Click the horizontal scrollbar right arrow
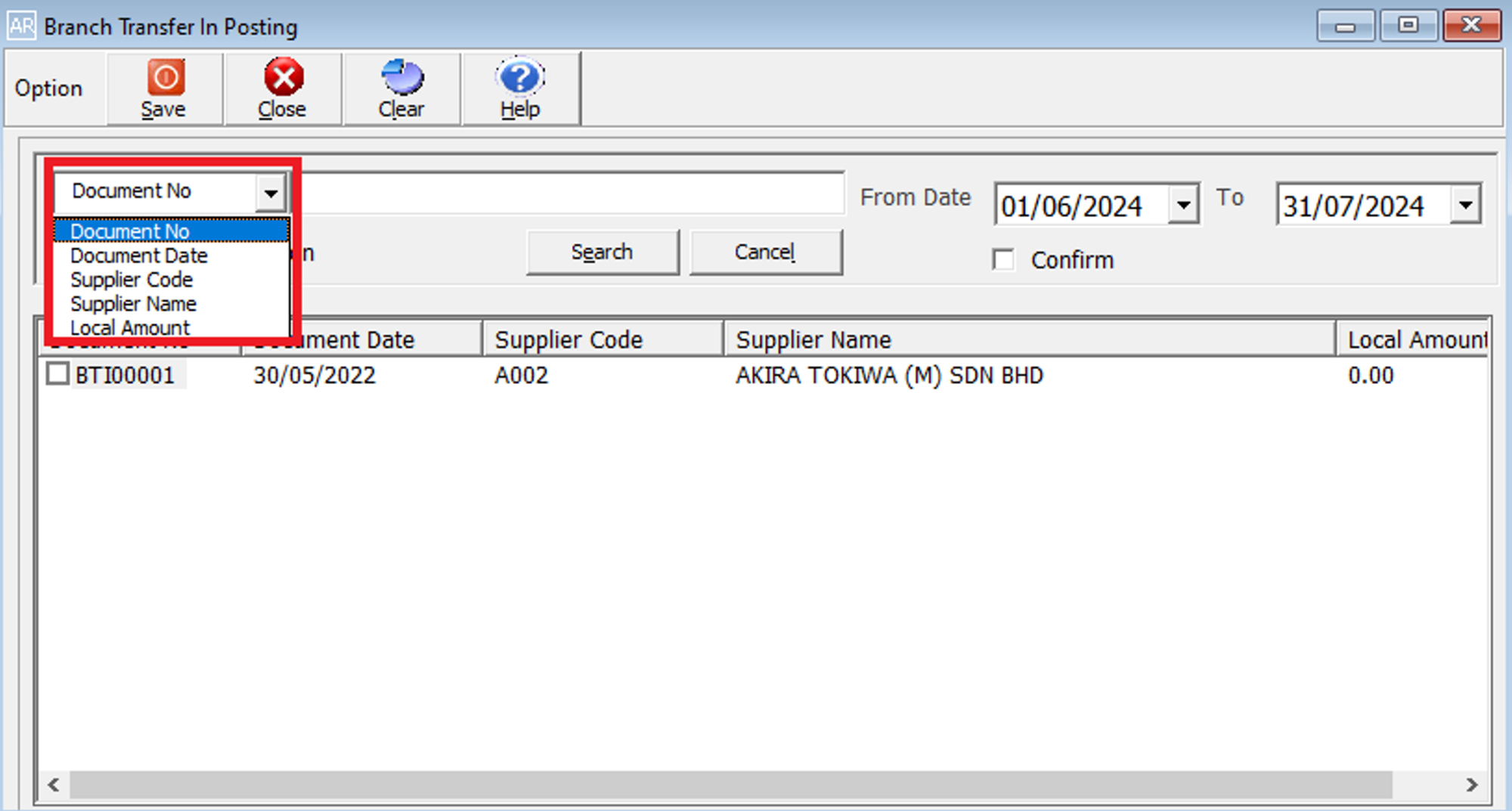1512x811 pixels. point(1471,785)
